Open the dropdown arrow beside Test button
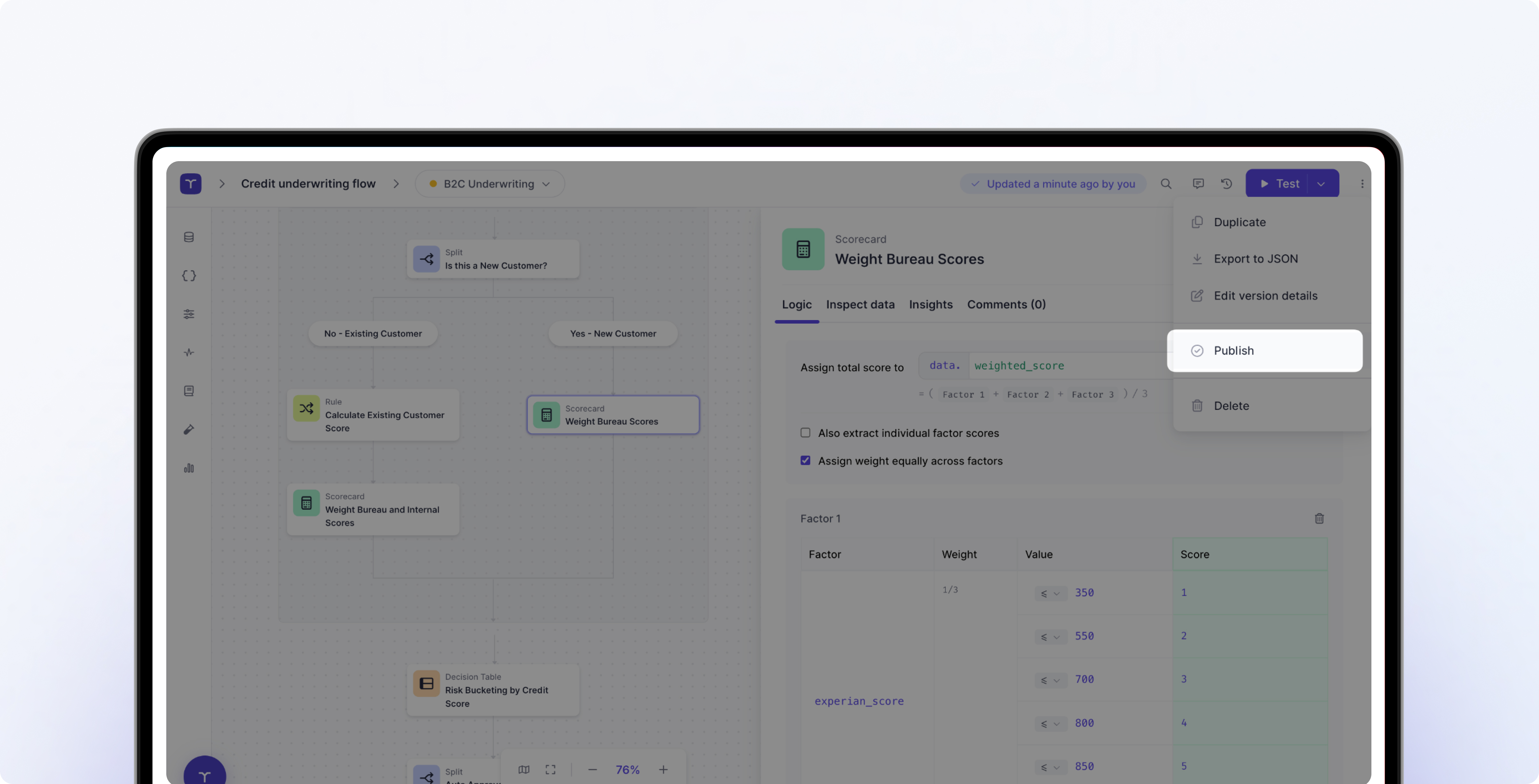This screenshot has height=784, width=1539. pyautogui.click(x=1321, y=184)
